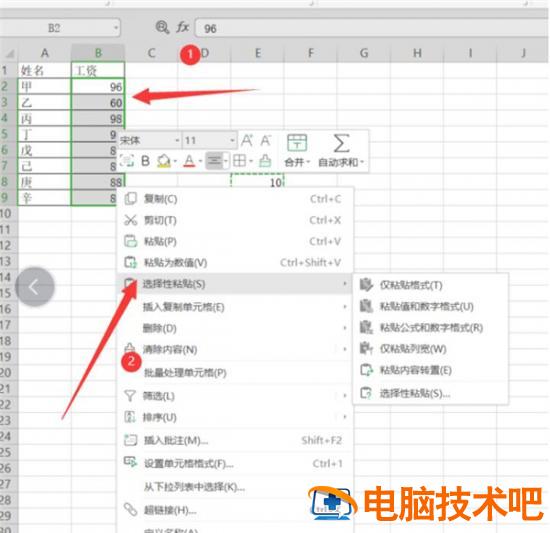Click cell A2 containing 甲
The image size is (550, 533).
pyautogui.click(x=45, y=86)
